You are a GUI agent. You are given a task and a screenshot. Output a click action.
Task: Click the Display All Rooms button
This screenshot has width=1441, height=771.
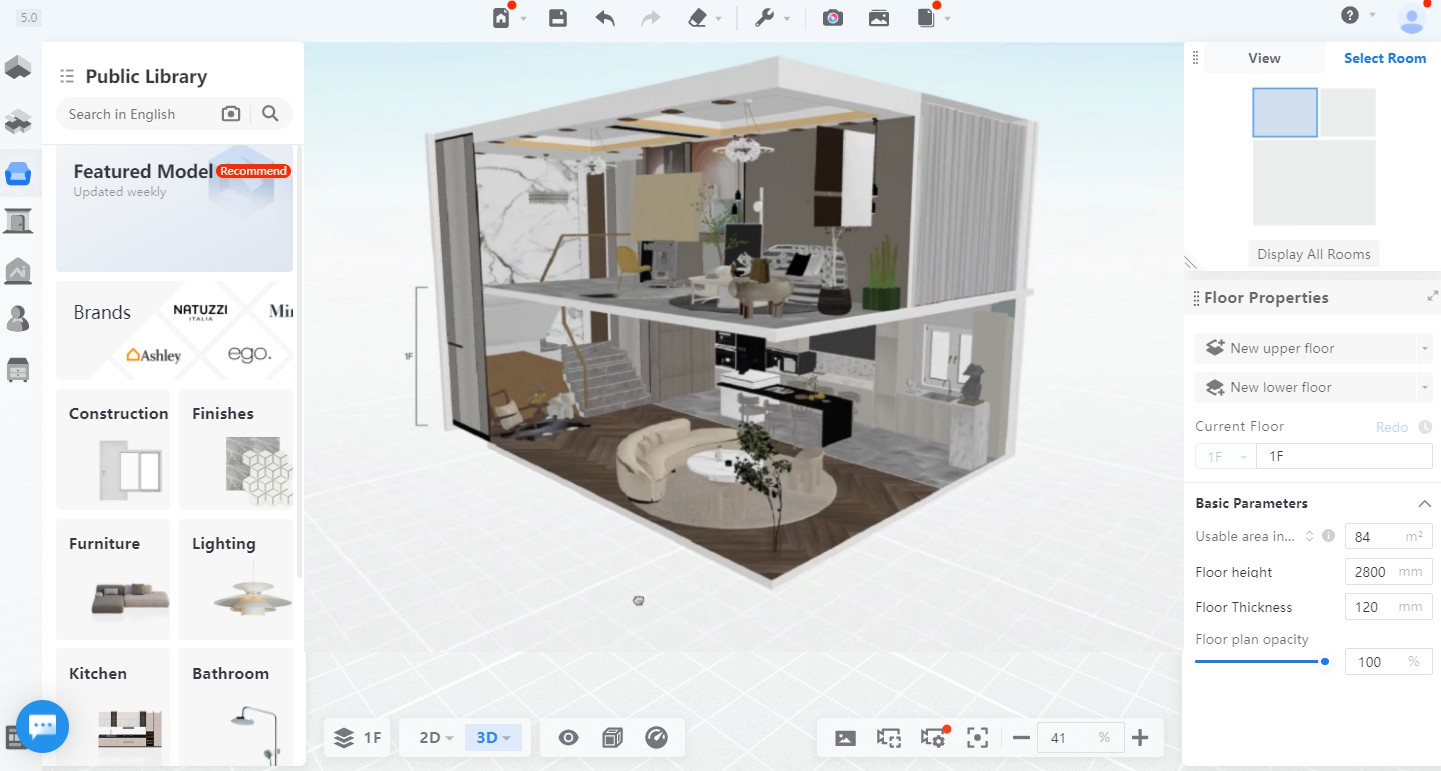click(x=1313, y=254)
